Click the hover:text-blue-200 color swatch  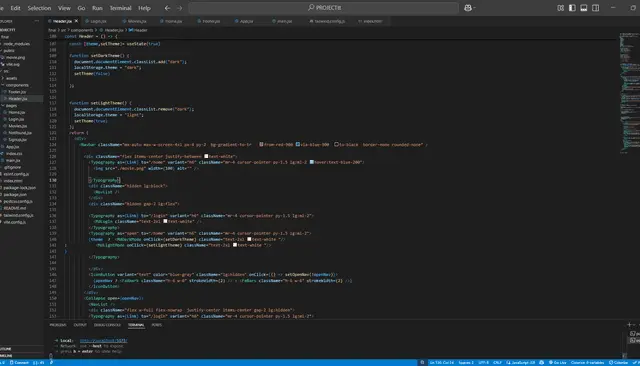[x=311, y=162]
